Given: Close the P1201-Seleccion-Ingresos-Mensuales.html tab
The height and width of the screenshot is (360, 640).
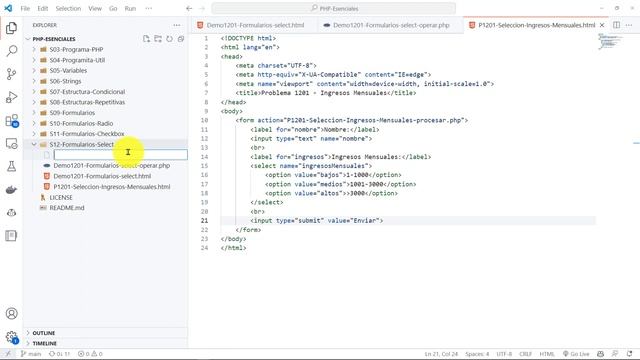Looking at the screenshot, I should (602, 25).
